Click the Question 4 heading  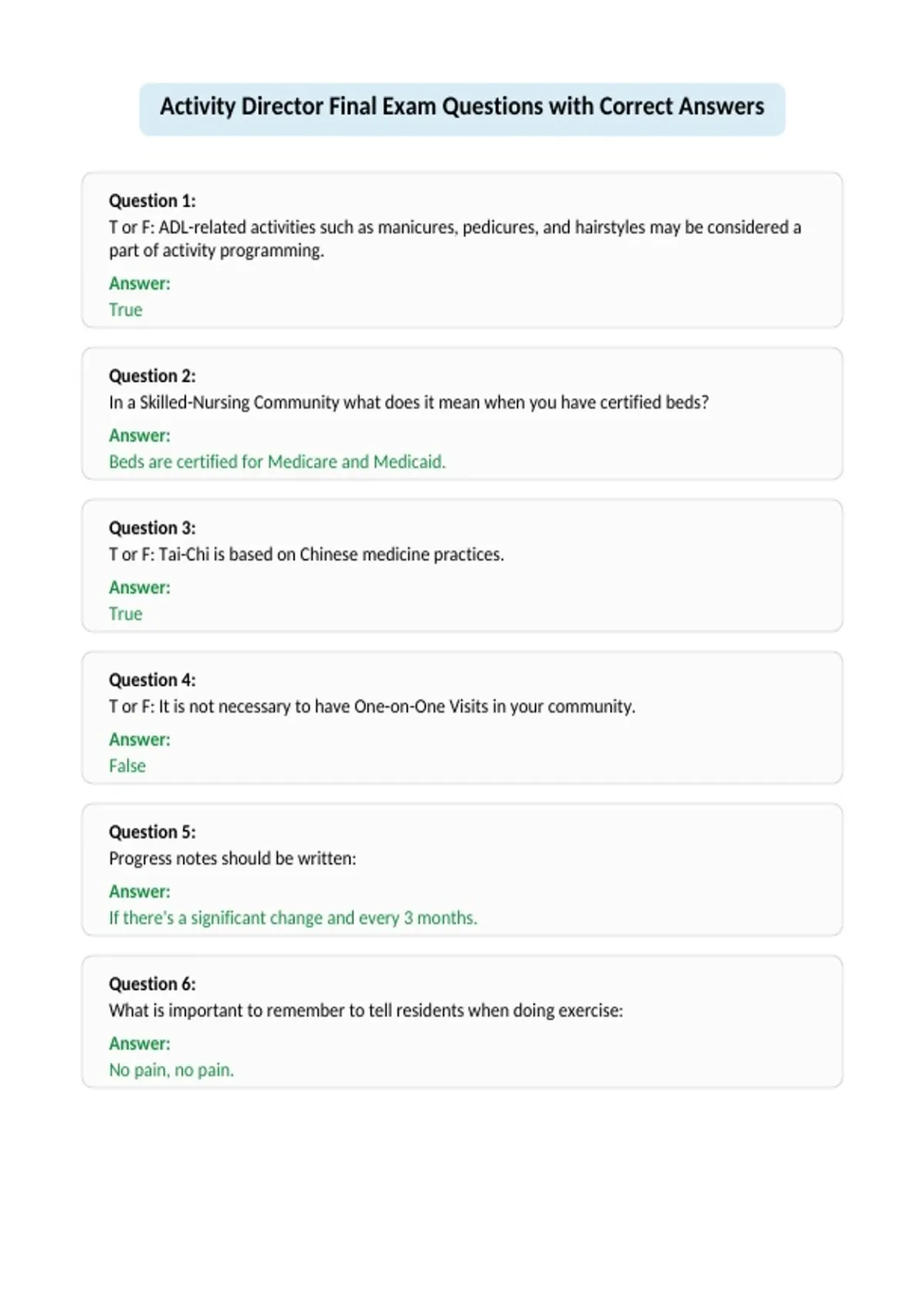pos(152,680)
